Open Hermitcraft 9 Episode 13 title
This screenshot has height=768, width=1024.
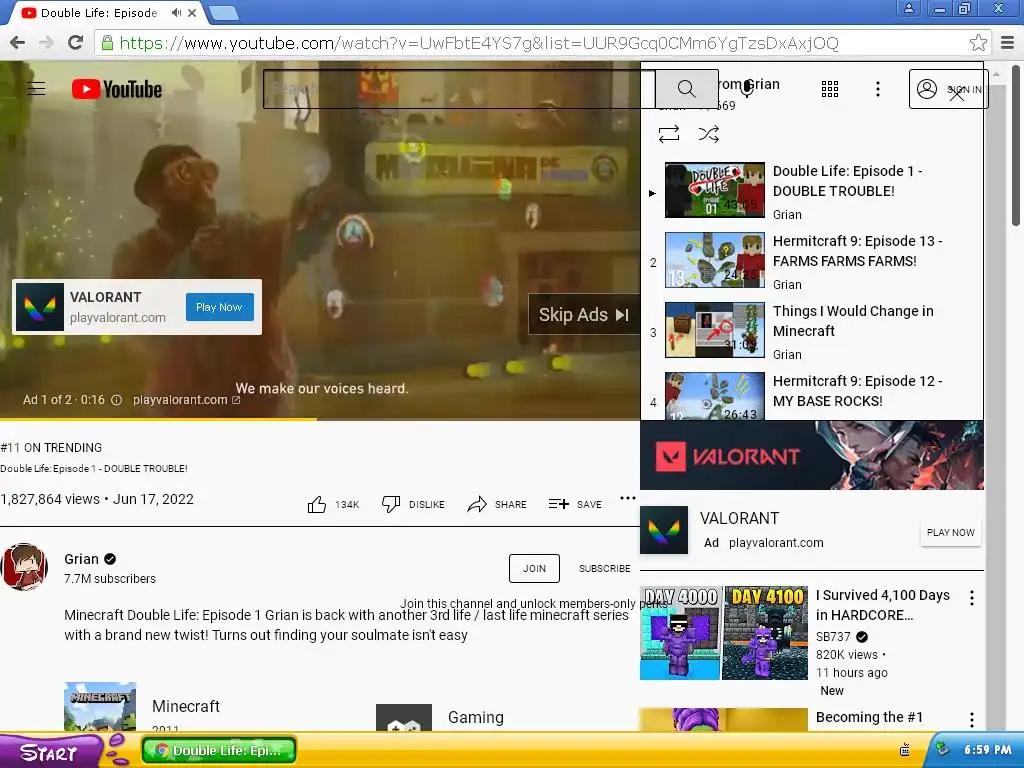tap(857, 251)
